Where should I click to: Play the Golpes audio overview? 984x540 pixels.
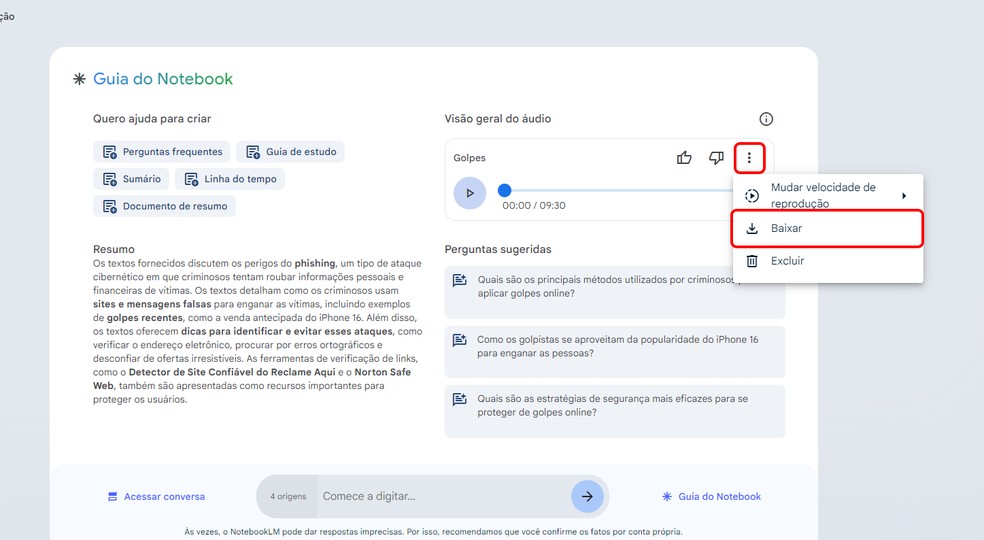pyautogui.click(x=469, y=193)
